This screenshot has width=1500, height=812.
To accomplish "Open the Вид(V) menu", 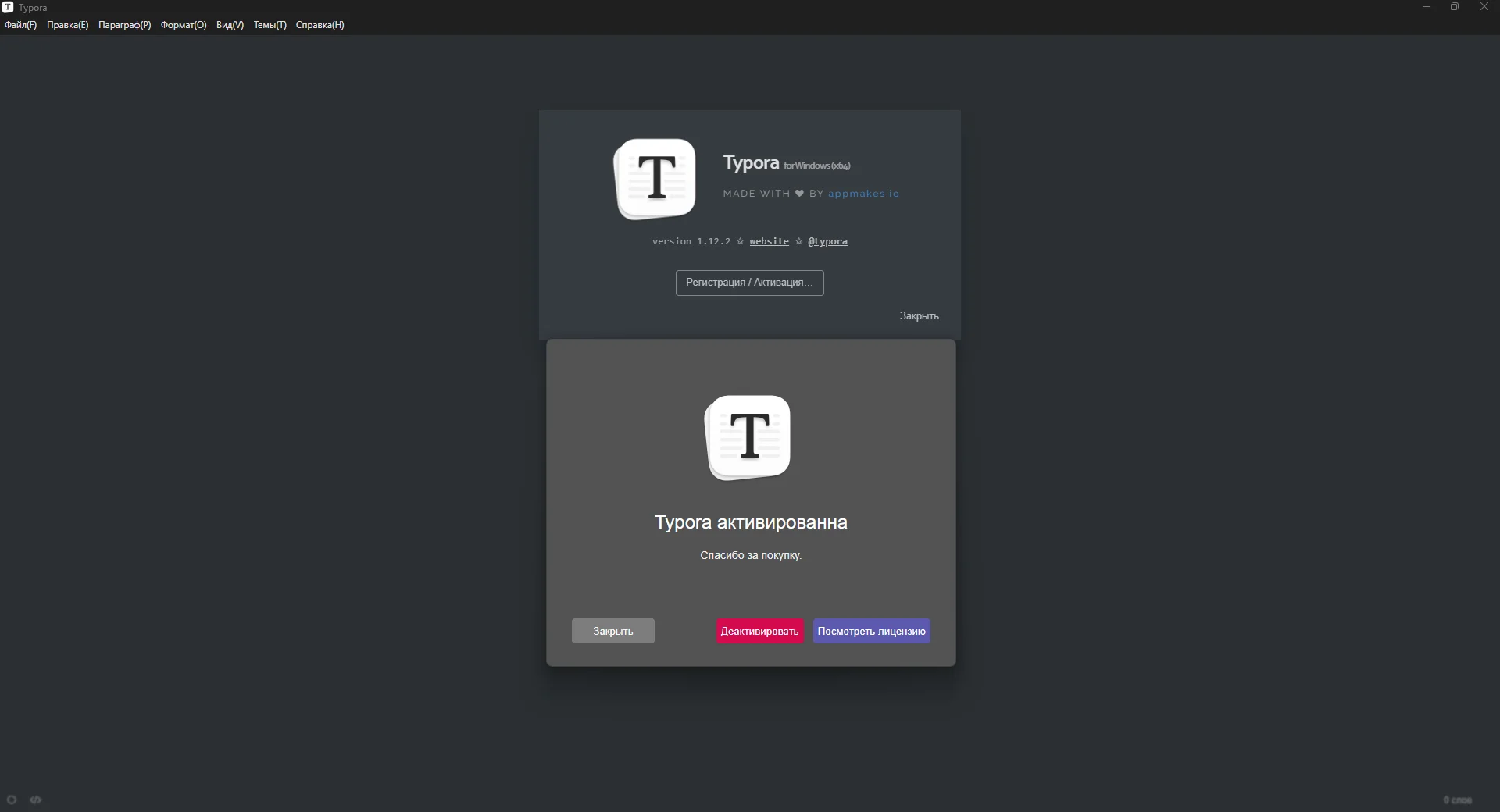I will [x=230, y=25].
